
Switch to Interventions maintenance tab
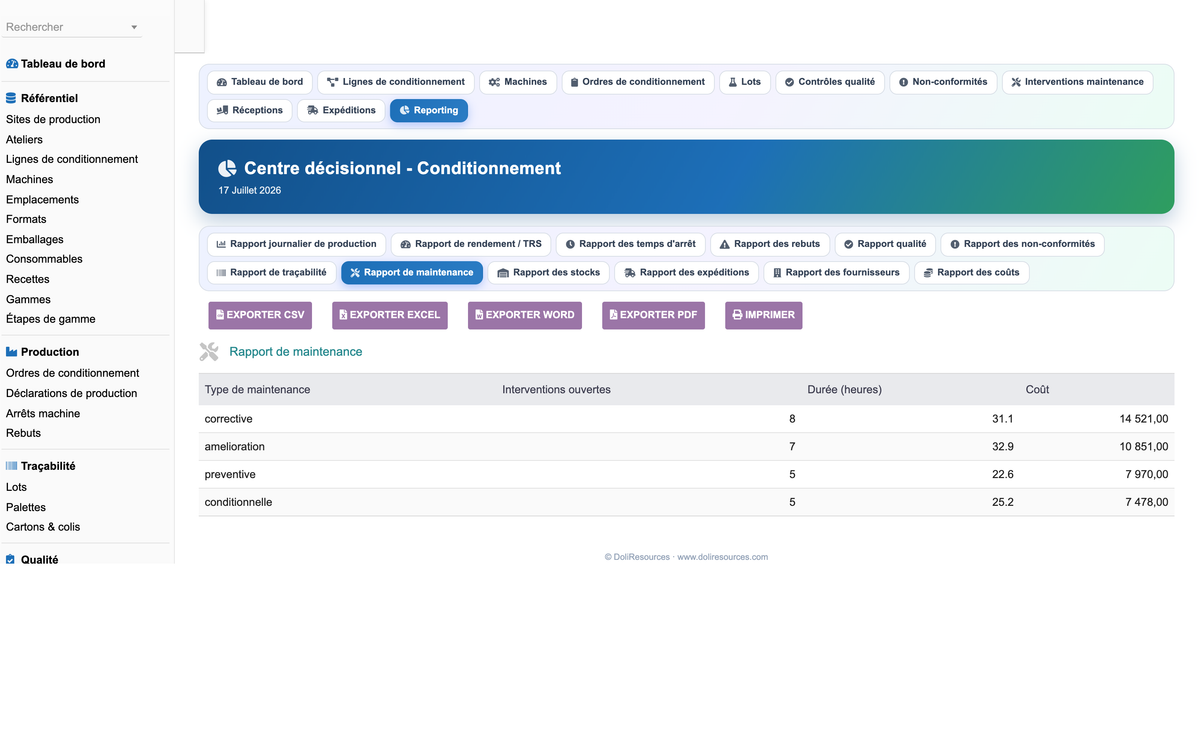tap(1077, 82)
